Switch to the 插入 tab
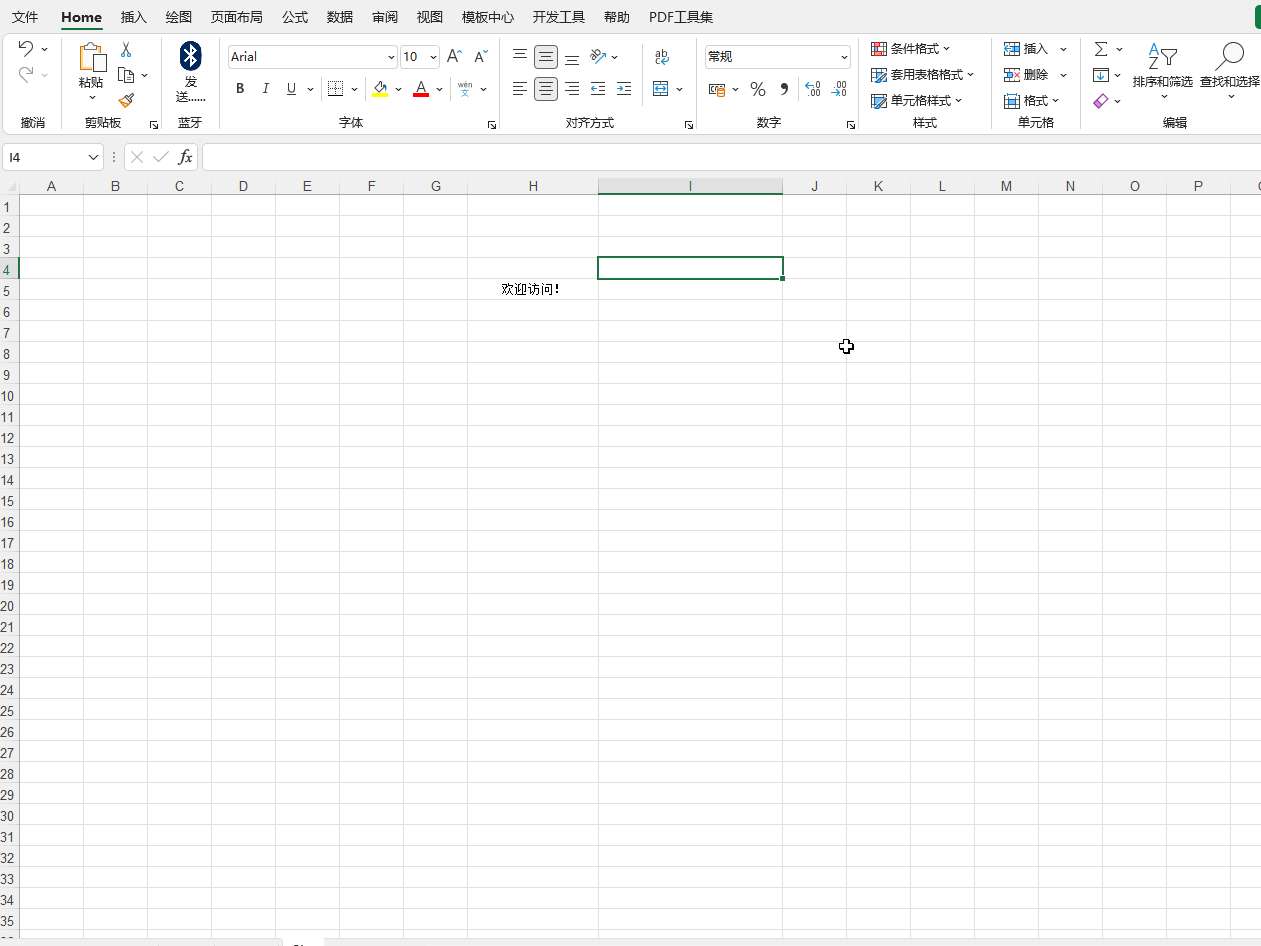The width and height of the screenshot is (1261, 946). point(134,17)
